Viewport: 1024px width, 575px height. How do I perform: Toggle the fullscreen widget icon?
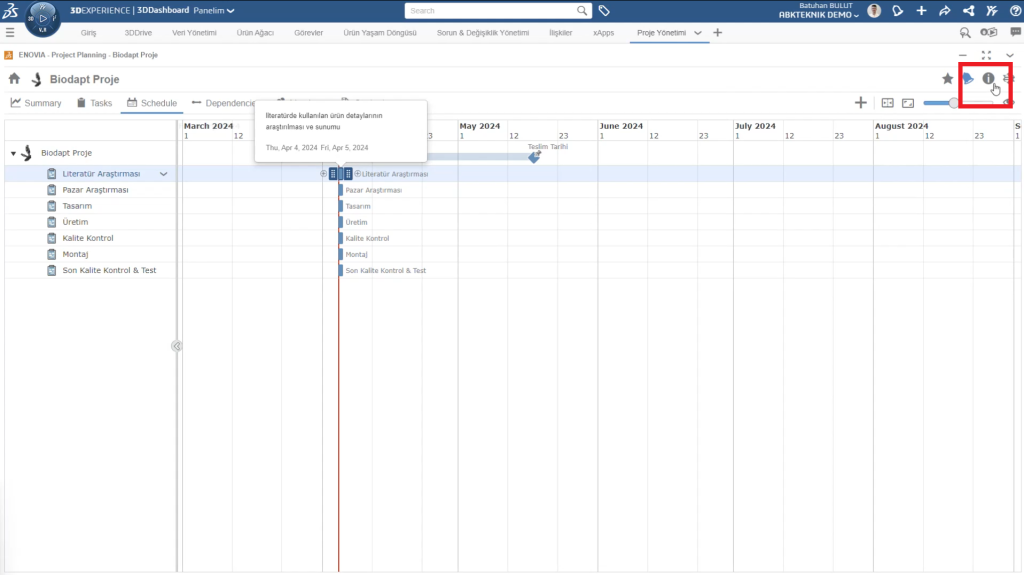pos(986,55)
